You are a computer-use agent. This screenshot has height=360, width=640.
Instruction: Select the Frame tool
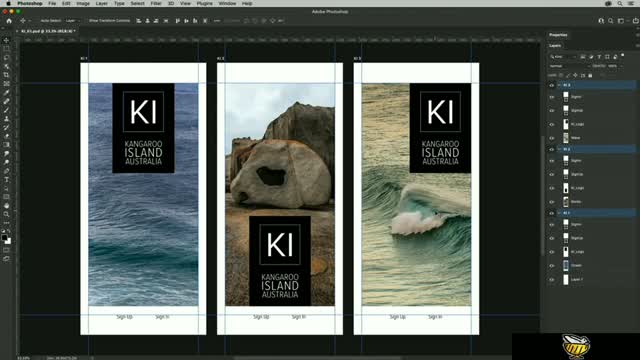point(6,84)
